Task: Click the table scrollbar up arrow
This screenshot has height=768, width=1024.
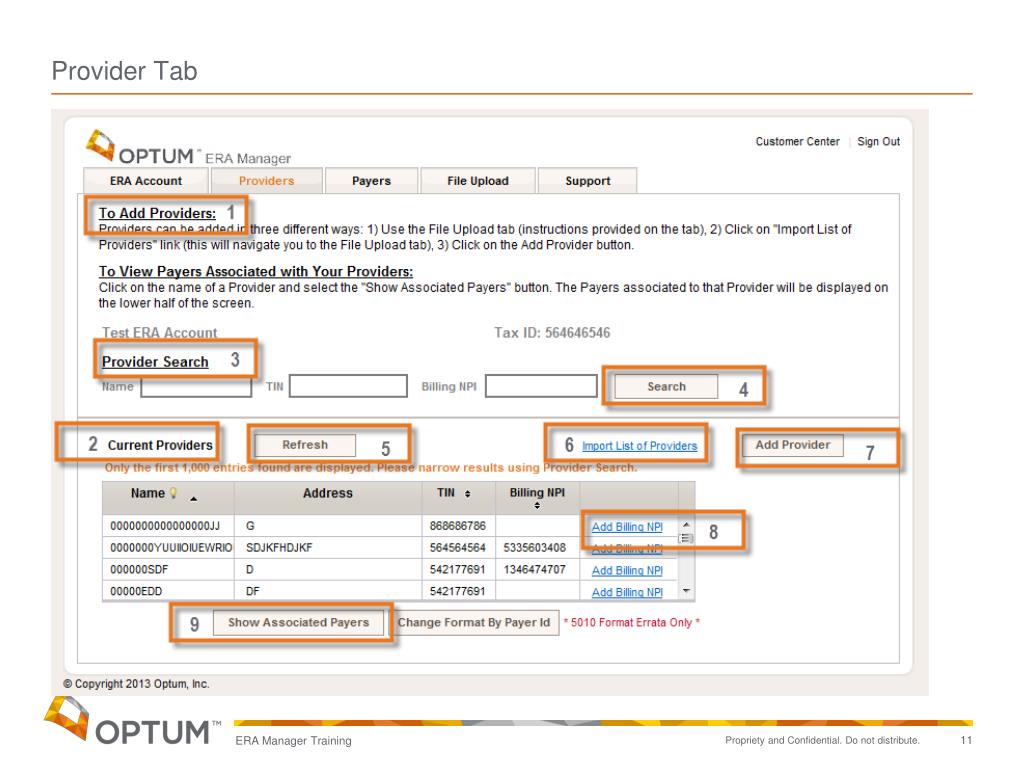Action: [x=686, y=524]
